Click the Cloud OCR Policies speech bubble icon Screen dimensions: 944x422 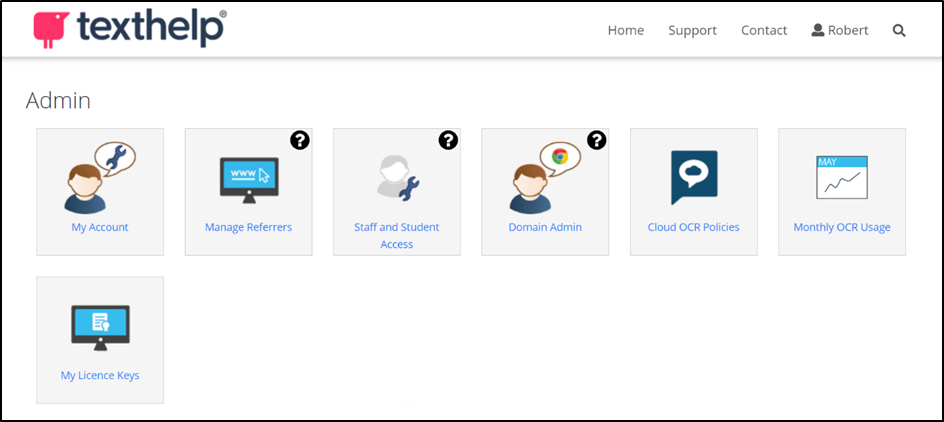694,178
